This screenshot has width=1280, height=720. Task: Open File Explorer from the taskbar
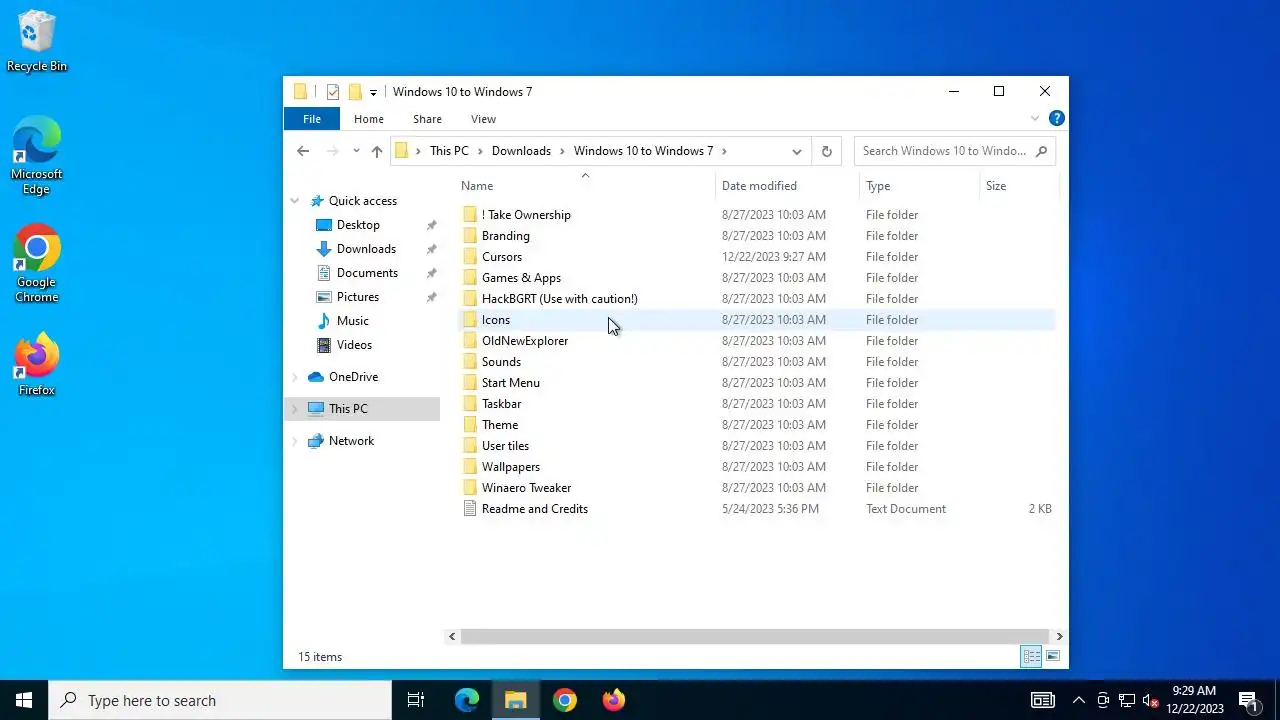[515, 700]
